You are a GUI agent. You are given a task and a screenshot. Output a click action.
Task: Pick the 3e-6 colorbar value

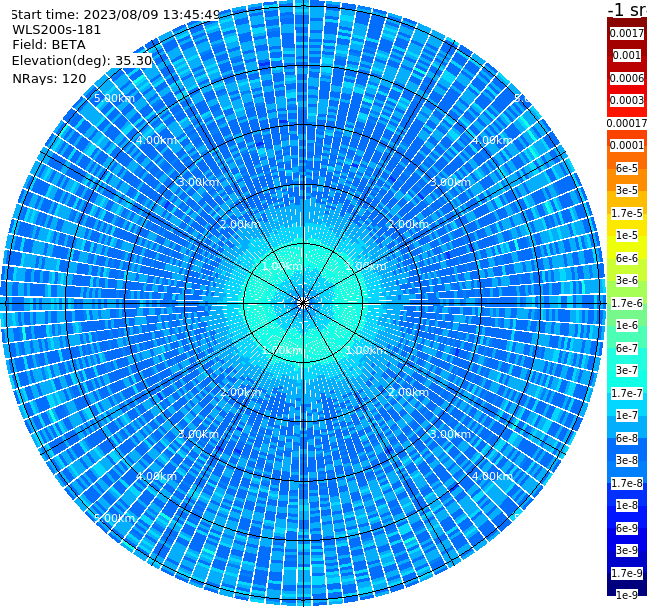(x=627, y=280)
